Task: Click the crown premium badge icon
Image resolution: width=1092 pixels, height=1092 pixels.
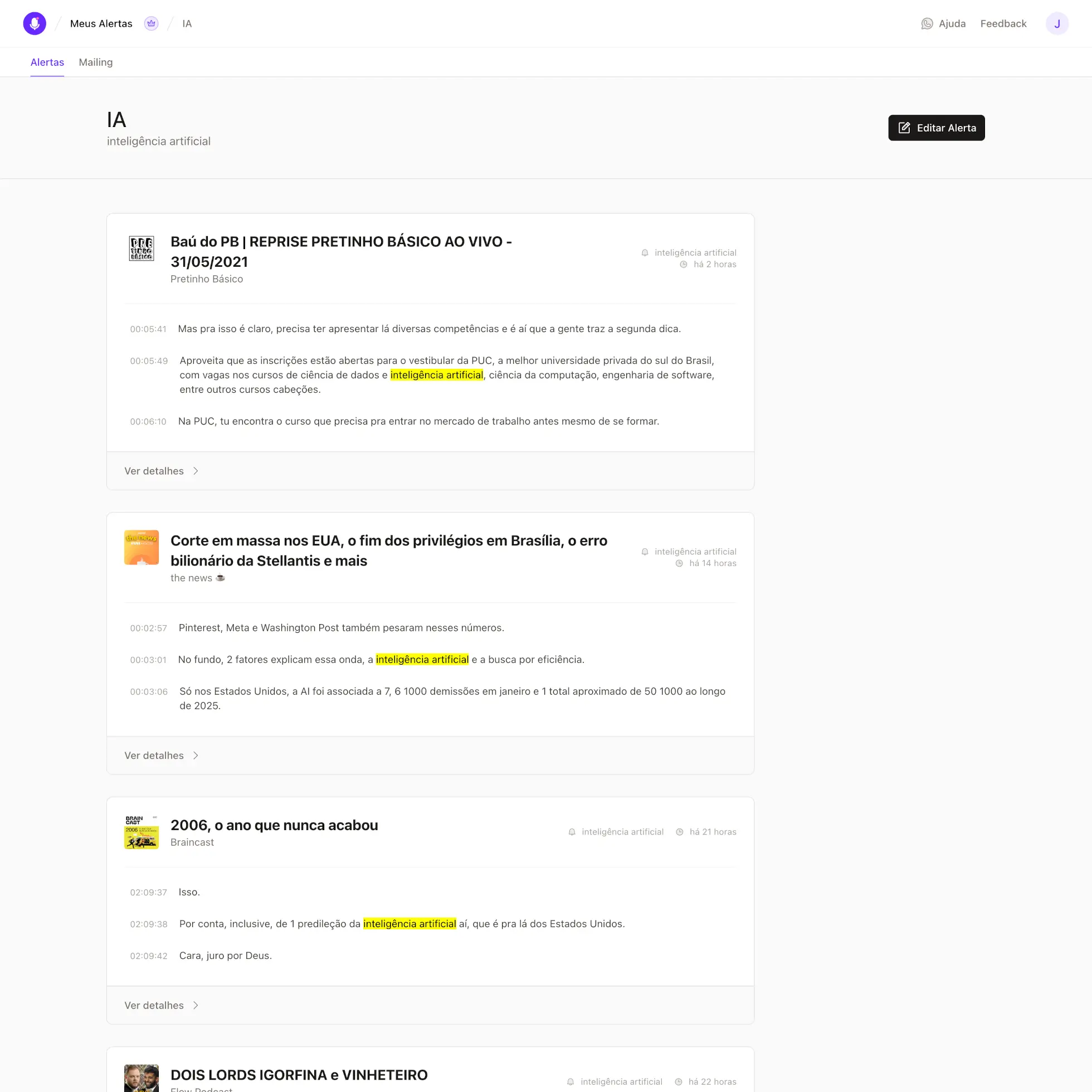Action: [x=151, y=24]
